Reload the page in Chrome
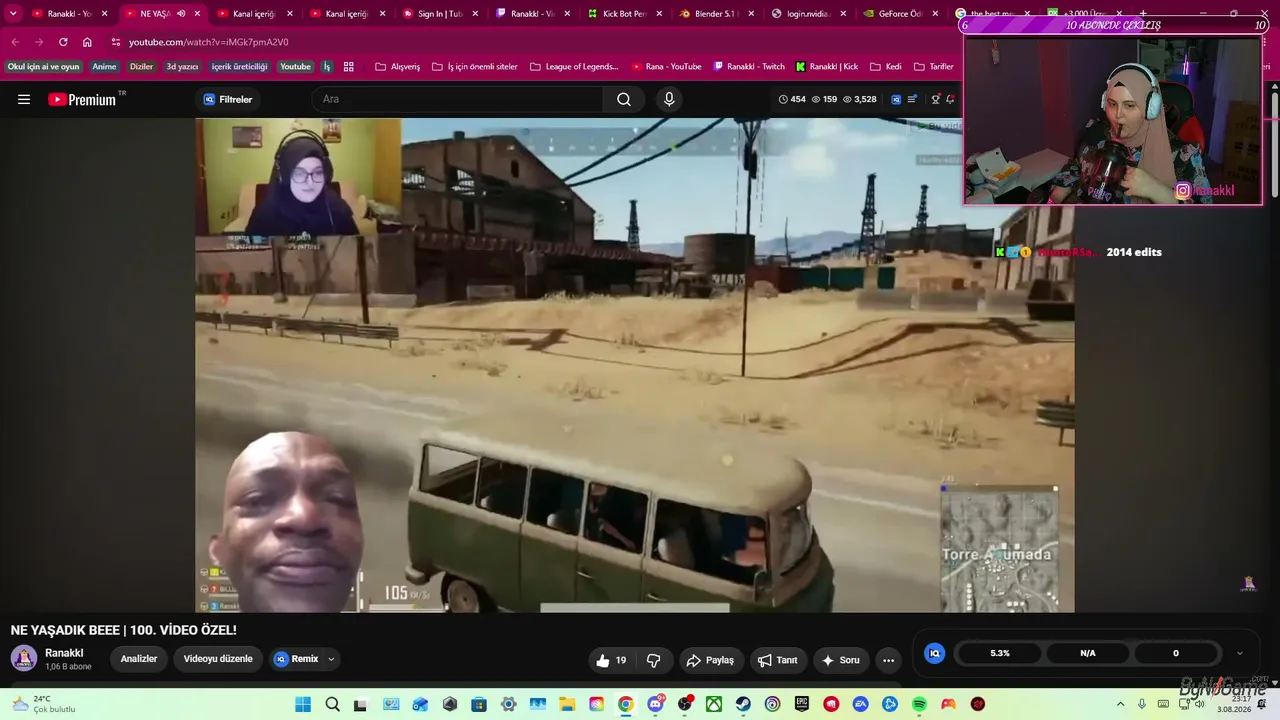 tap(63, 42)
